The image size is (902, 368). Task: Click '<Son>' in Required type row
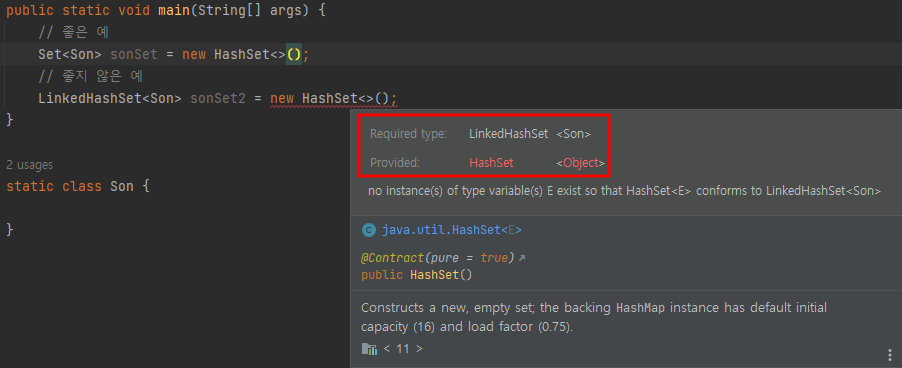(x=574, y=134)
